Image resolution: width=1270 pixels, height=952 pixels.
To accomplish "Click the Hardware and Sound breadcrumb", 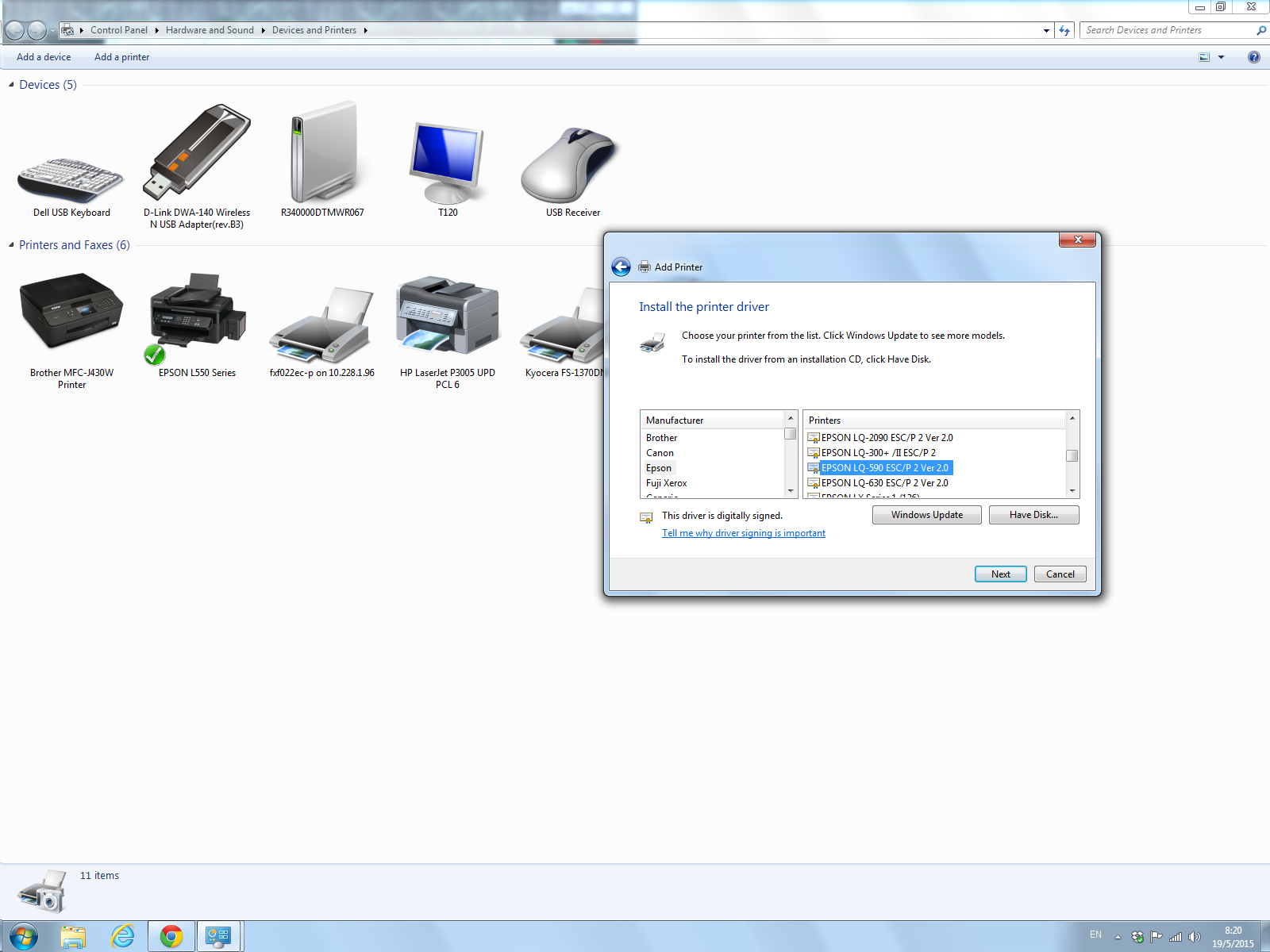I will click(210, 30).
